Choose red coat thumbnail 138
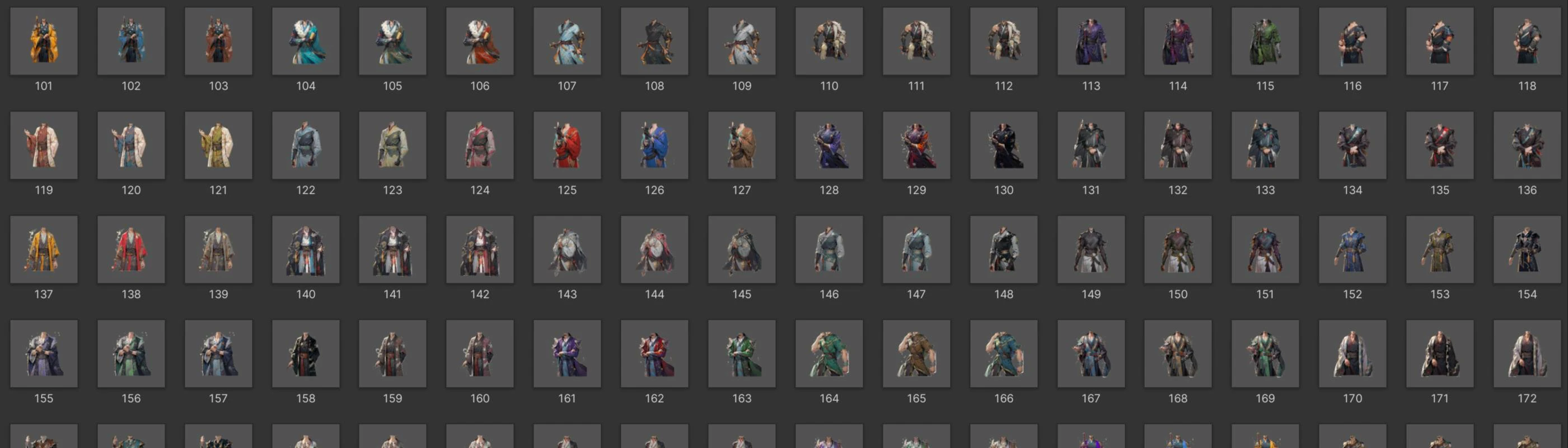1568x448 pixels. 131,250
